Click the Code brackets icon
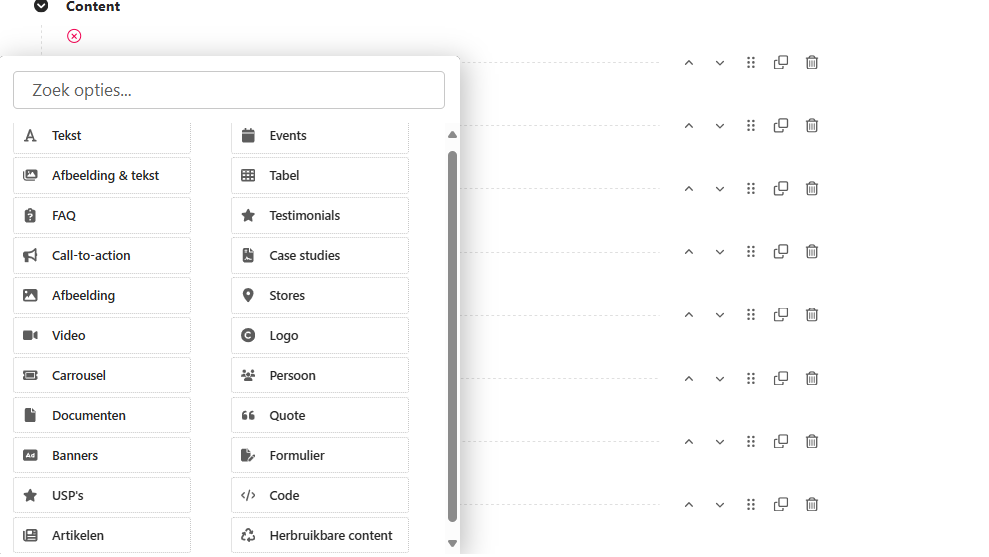 [248, 496]
